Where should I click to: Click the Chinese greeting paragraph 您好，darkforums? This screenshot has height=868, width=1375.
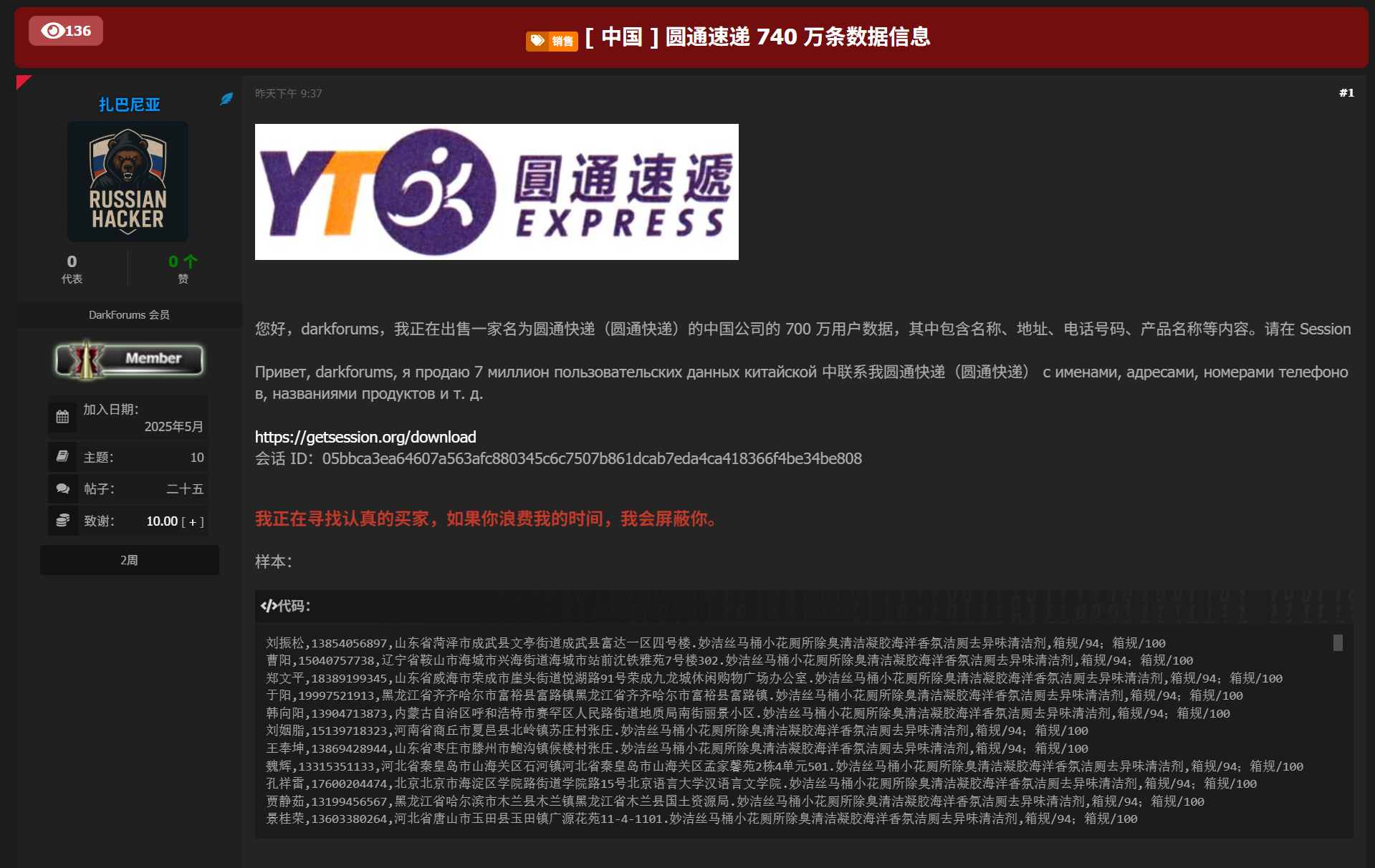(803, 329)
